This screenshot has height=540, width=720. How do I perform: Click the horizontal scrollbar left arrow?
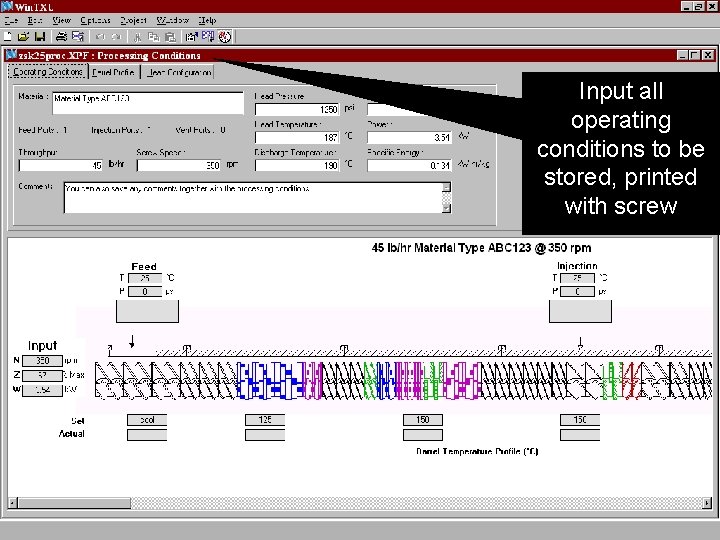[13, 503]
